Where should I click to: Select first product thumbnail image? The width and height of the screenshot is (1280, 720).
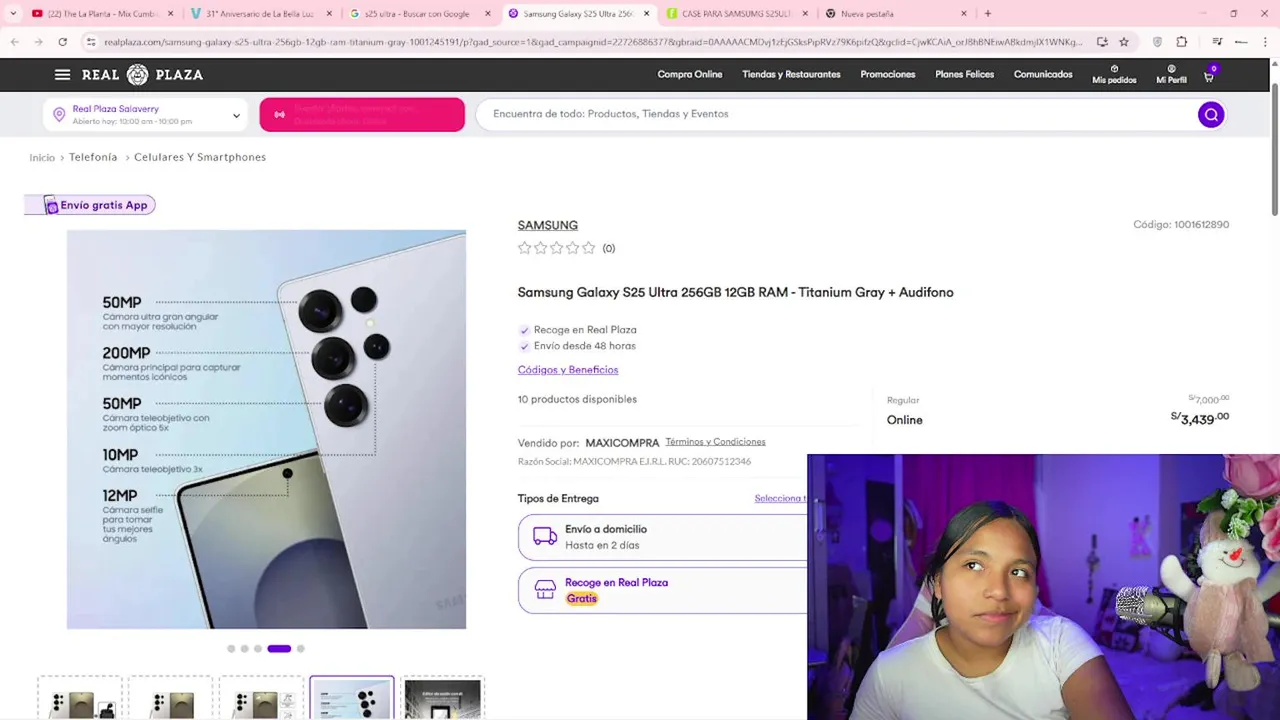[x=80, y=699]
